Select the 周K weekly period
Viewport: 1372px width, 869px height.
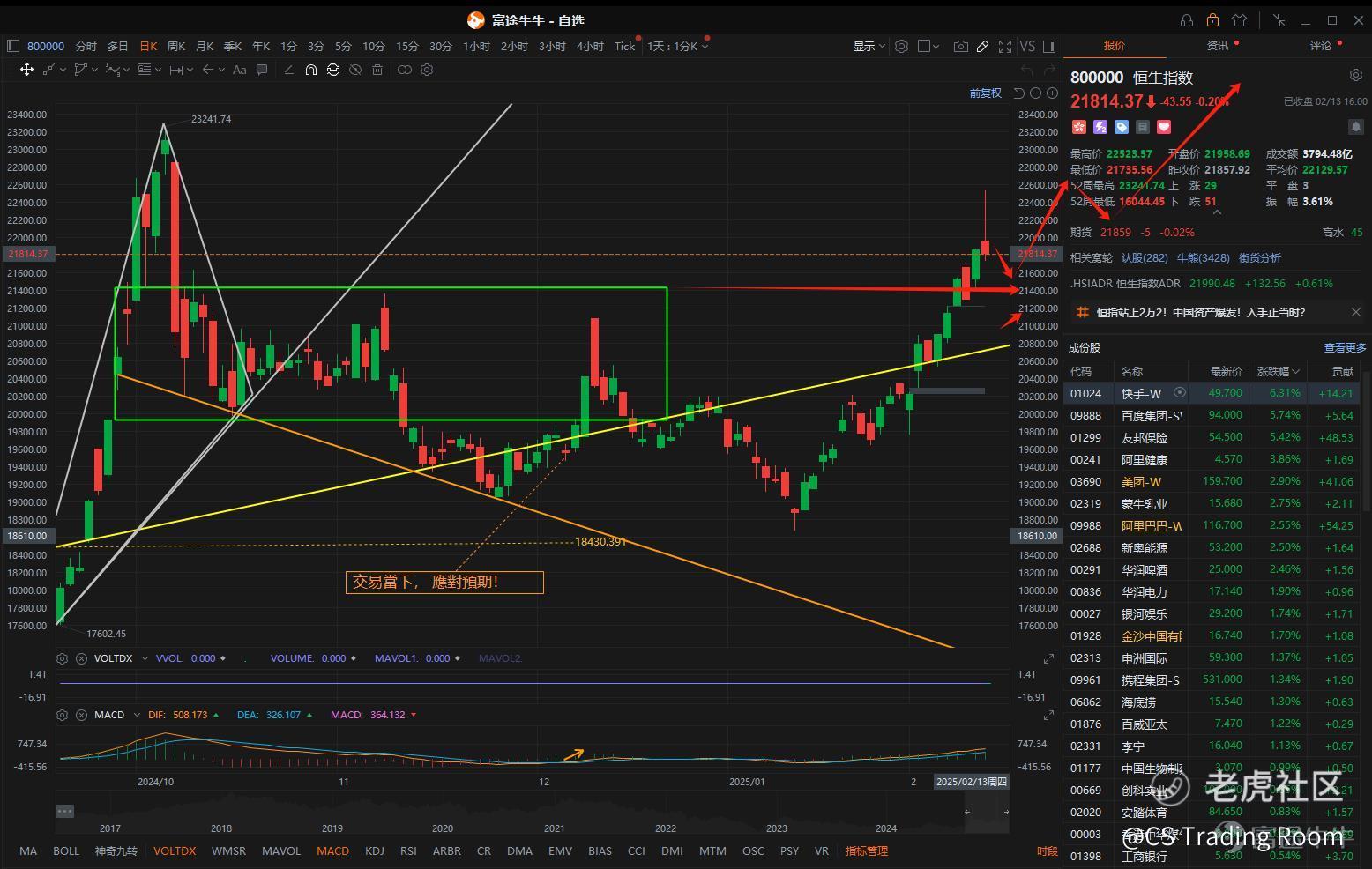176,46
